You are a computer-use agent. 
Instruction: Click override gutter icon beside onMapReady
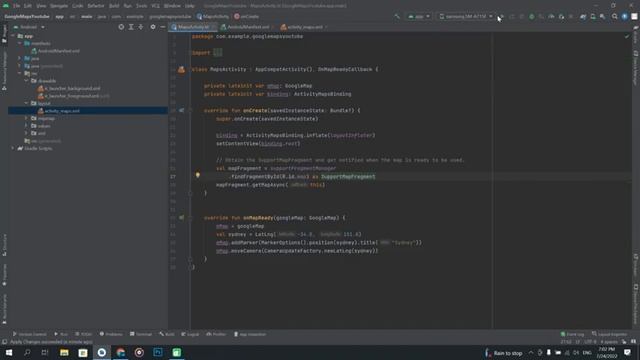[181, 218]
